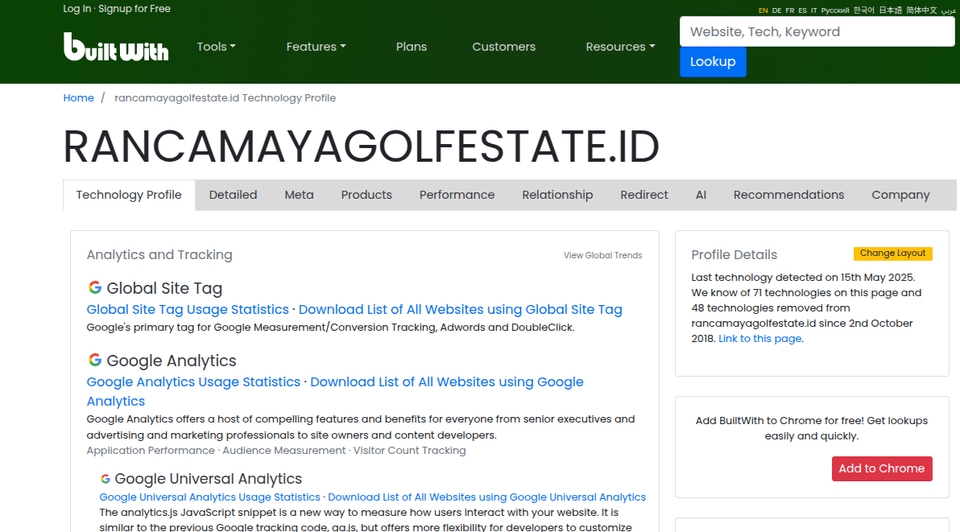
Task: Switch language to DE
Action: 776,10
